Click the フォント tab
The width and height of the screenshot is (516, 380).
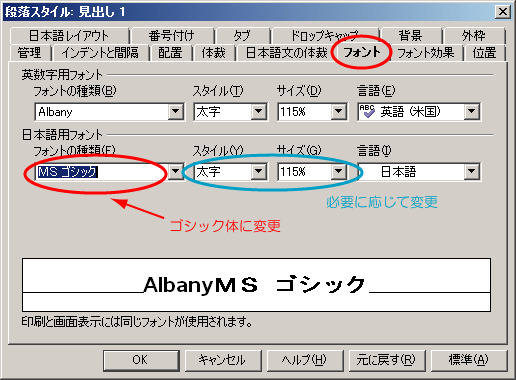[362, 52]
